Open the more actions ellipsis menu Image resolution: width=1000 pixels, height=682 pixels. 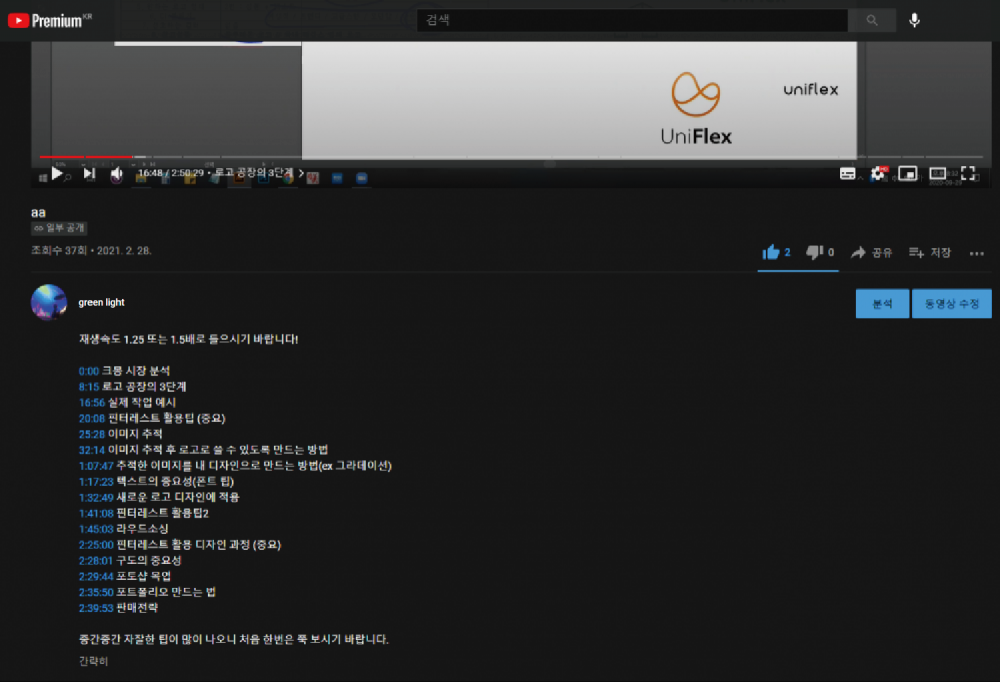click(976, 253)
